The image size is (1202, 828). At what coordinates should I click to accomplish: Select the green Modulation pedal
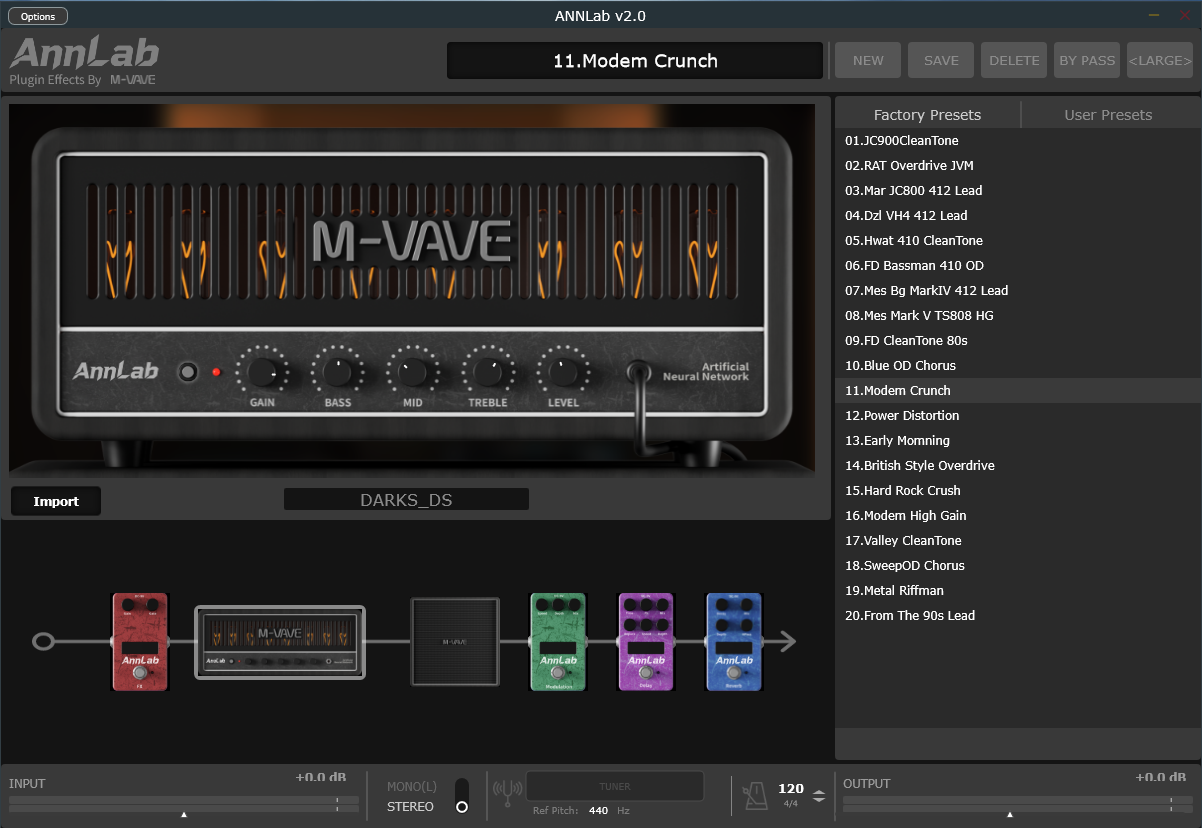[x=558, y=641]
